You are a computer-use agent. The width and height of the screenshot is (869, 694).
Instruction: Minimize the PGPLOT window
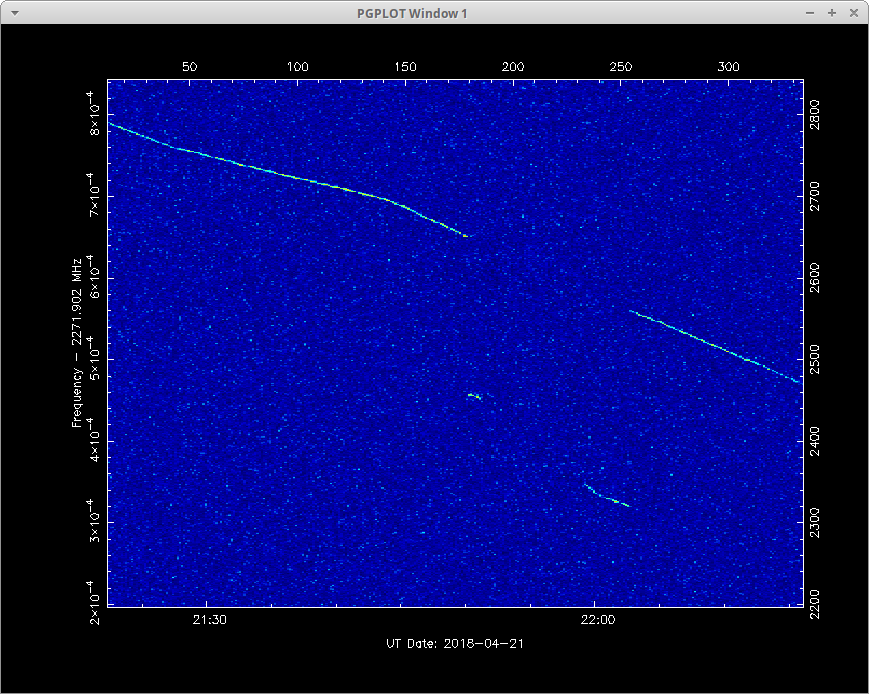tap(812, 13)
